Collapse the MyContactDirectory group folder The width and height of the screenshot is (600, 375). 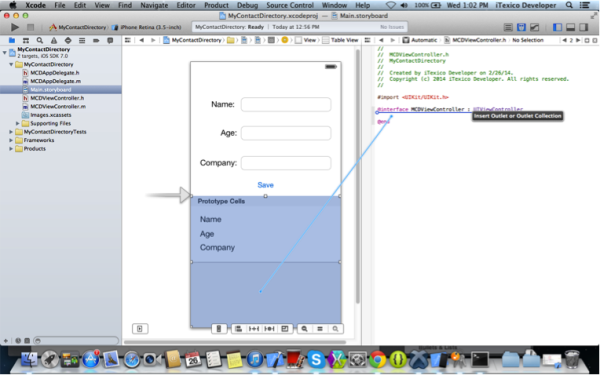coord(11,64)
